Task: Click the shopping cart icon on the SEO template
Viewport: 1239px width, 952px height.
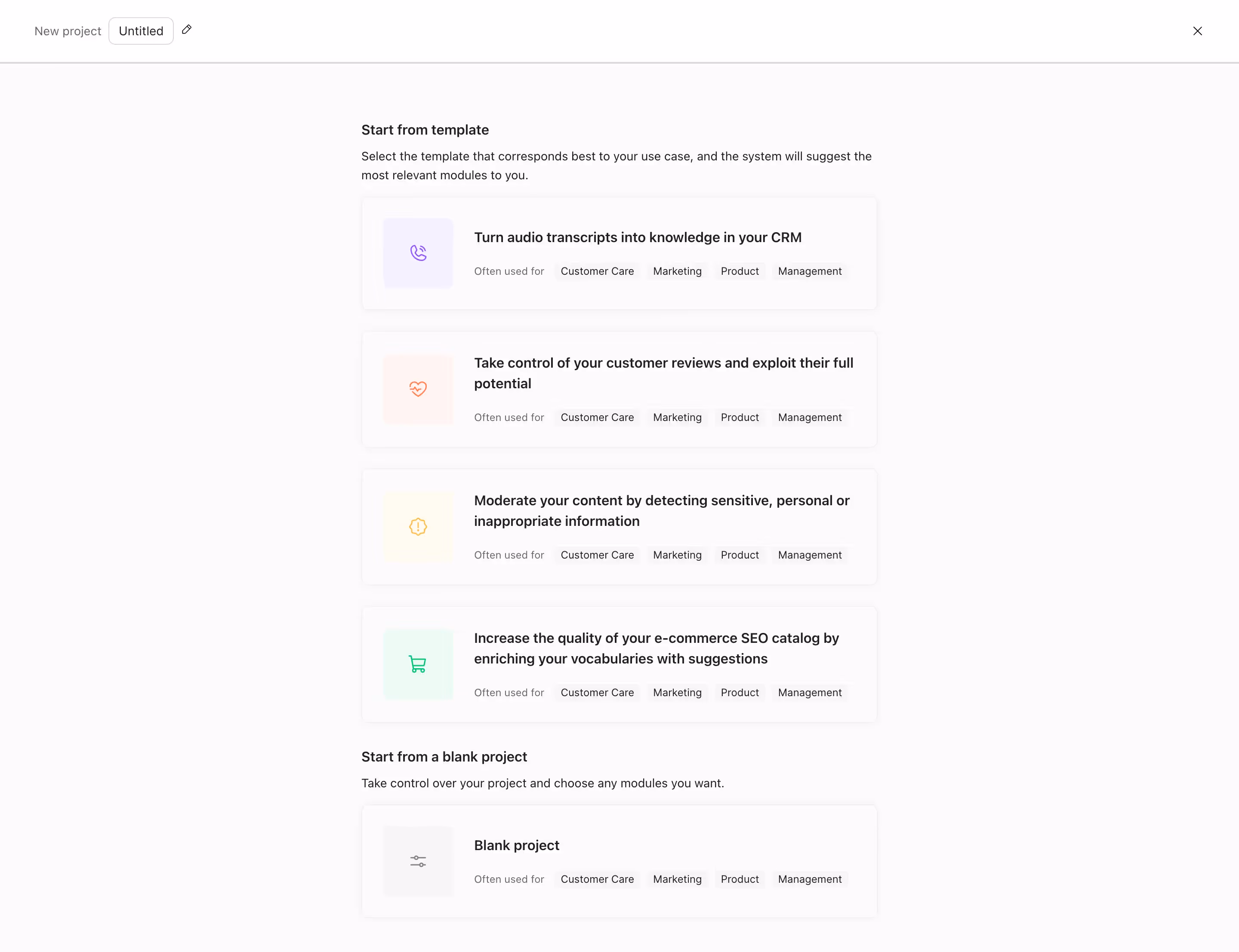Action: 417,664
